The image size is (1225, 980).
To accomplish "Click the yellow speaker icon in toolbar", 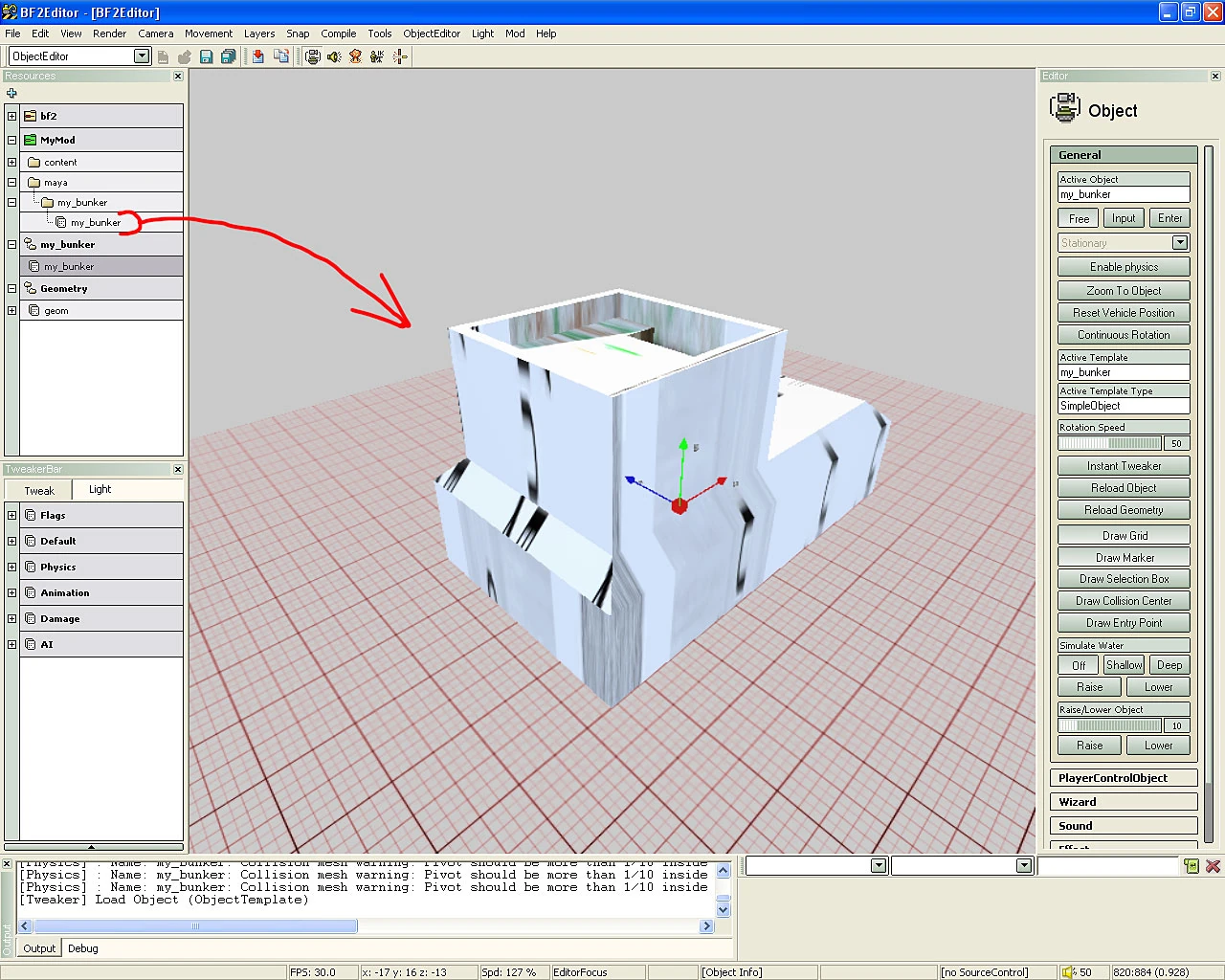I will (334, 56).
